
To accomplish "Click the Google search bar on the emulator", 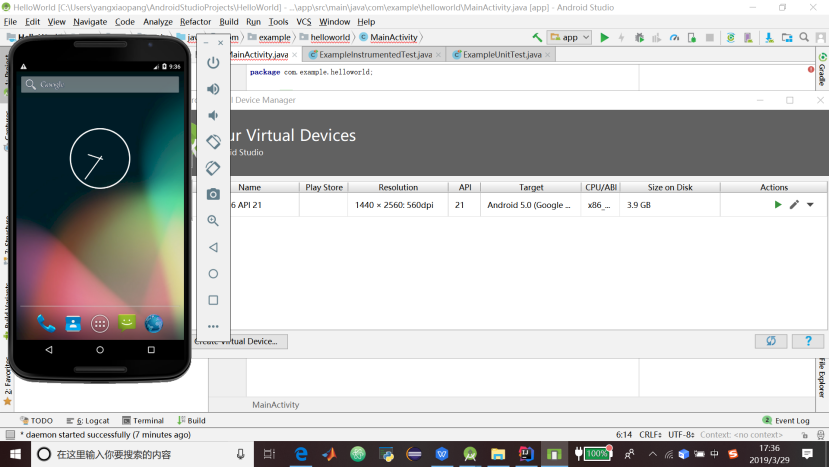I will coord(100,85).
